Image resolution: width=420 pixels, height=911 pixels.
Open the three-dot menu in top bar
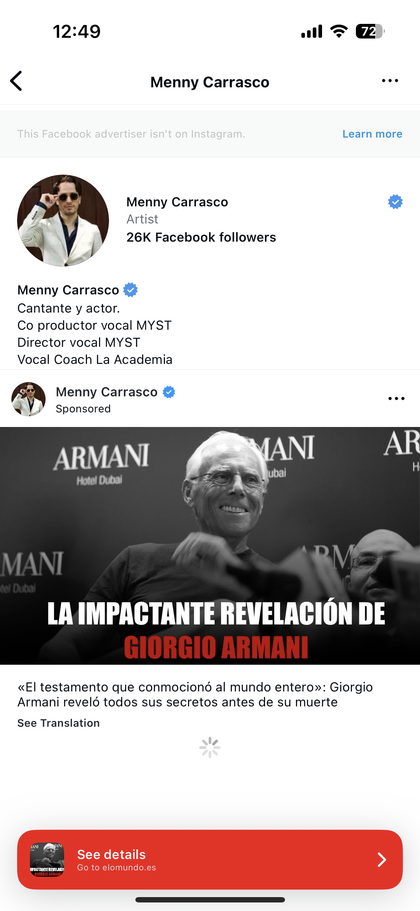point(390,81)
